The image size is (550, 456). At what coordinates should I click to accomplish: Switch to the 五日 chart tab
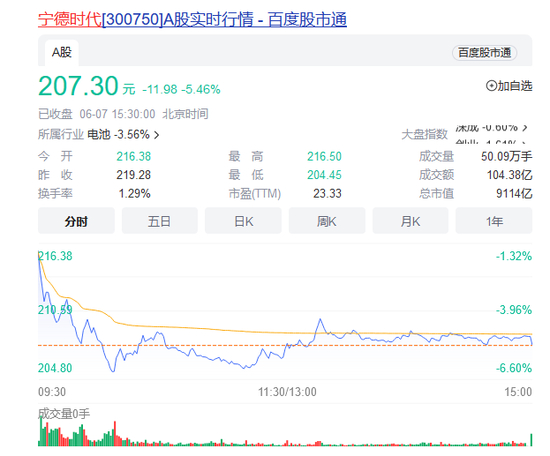(x=160, y=221)
